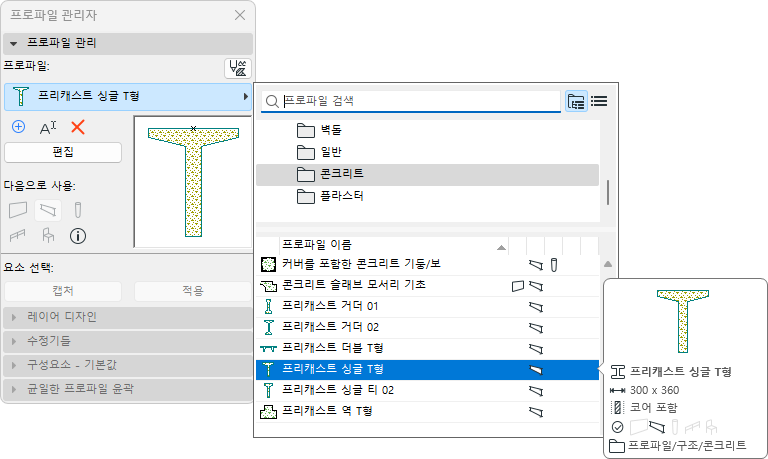Click the folder tree scrollbar thumb

pyautogui.click(x=608, y=193)
